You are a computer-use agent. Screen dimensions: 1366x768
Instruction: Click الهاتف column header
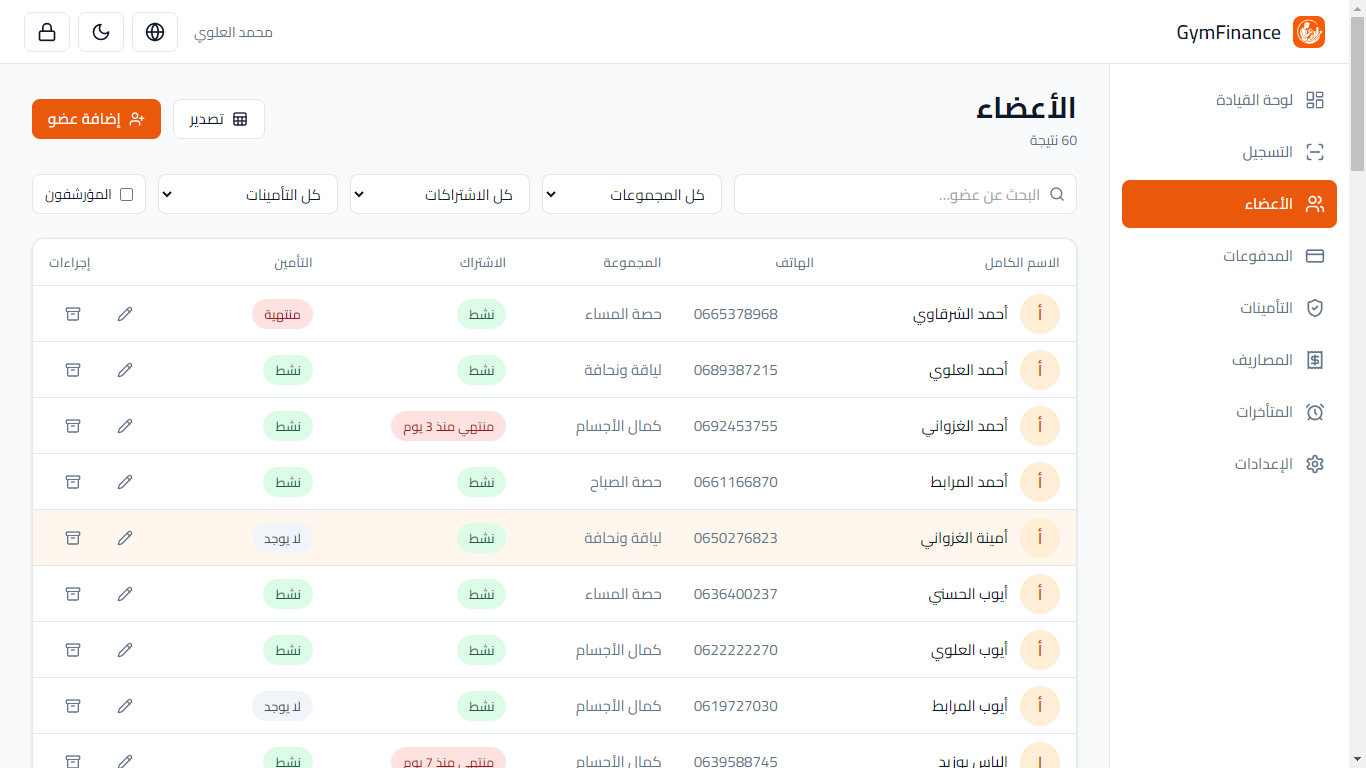coord(795,263)
